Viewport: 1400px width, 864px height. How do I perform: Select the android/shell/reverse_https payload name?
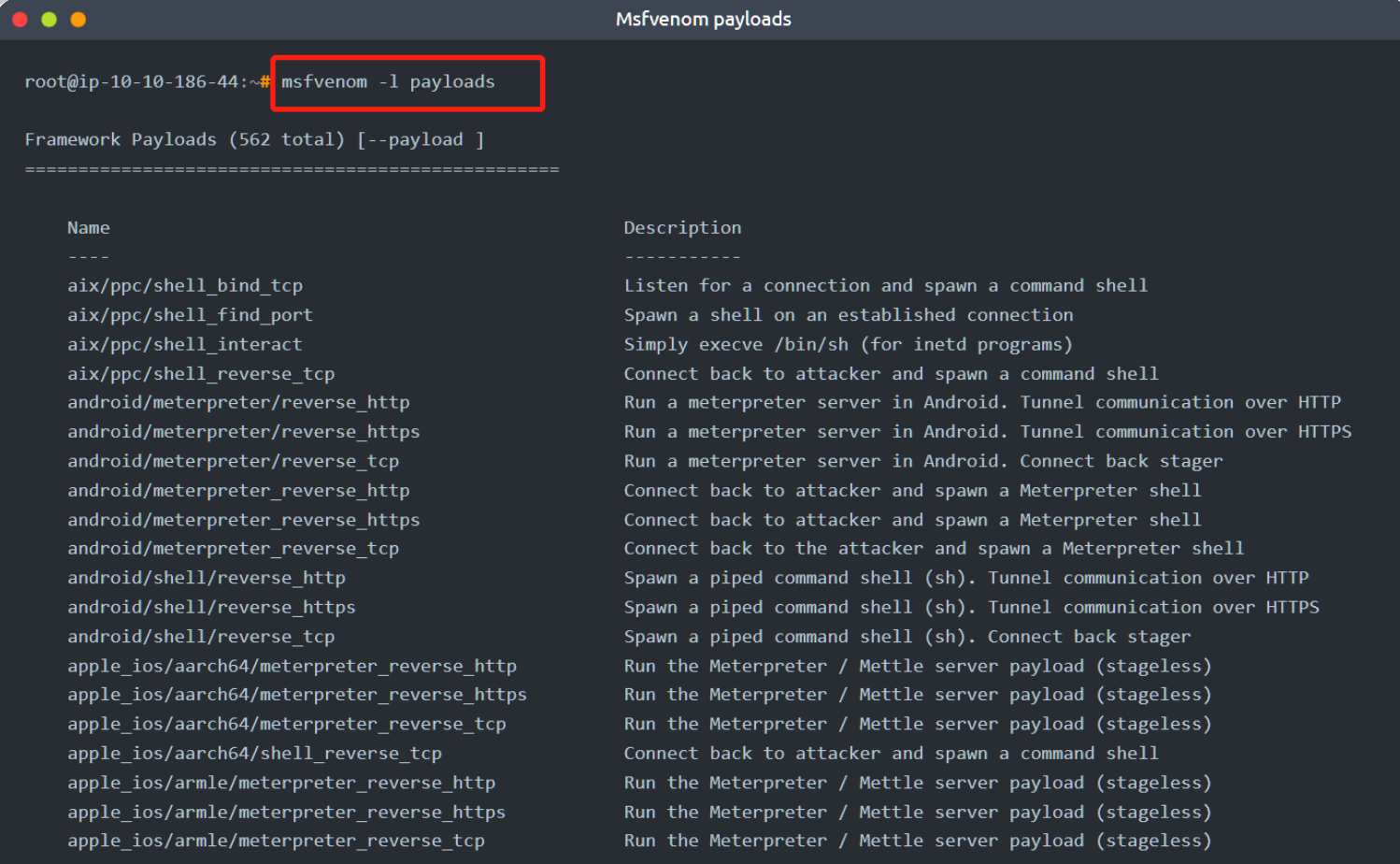(211, 608)
